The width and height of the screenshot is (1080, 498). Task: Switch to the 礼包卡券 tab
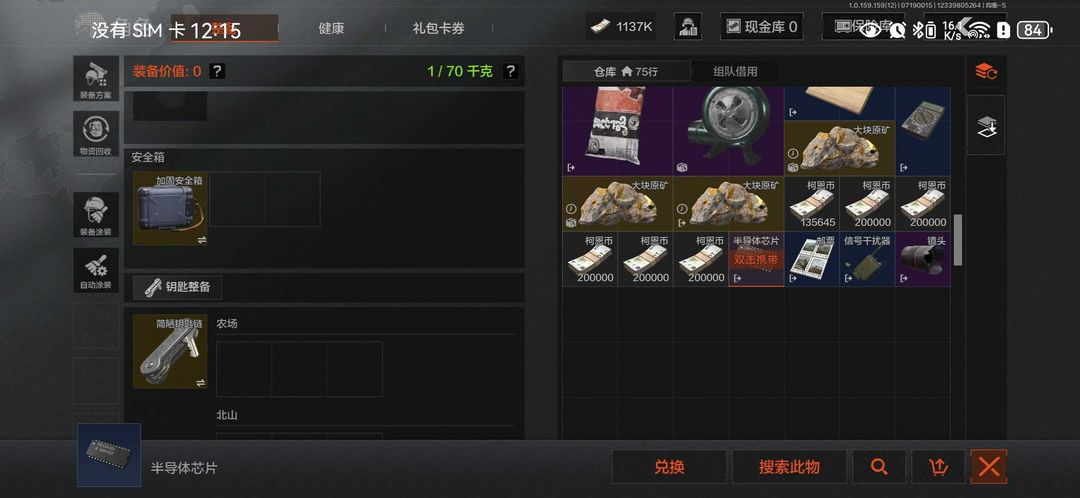coord(439,28)
